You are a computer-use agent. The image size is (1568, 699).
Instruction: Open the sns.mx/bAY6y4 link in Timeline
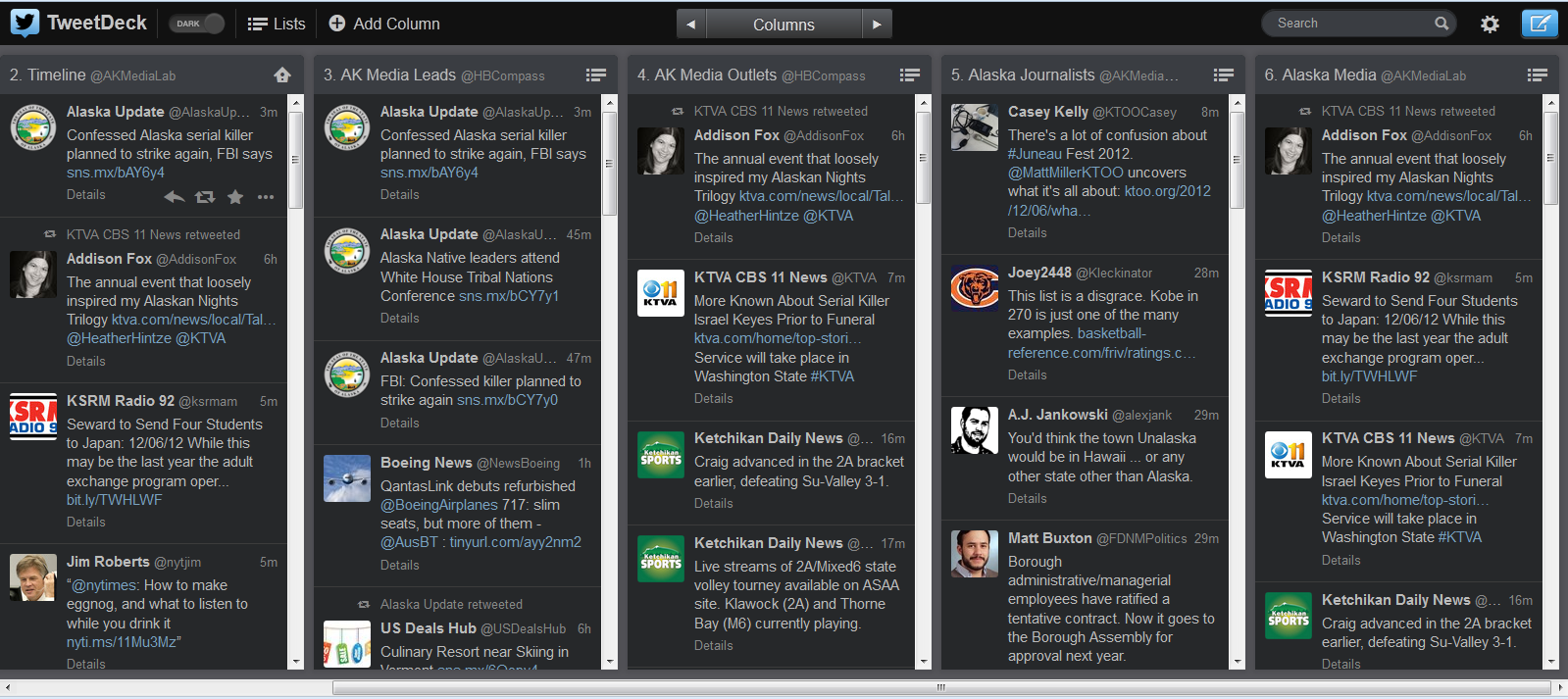(116, 173)
